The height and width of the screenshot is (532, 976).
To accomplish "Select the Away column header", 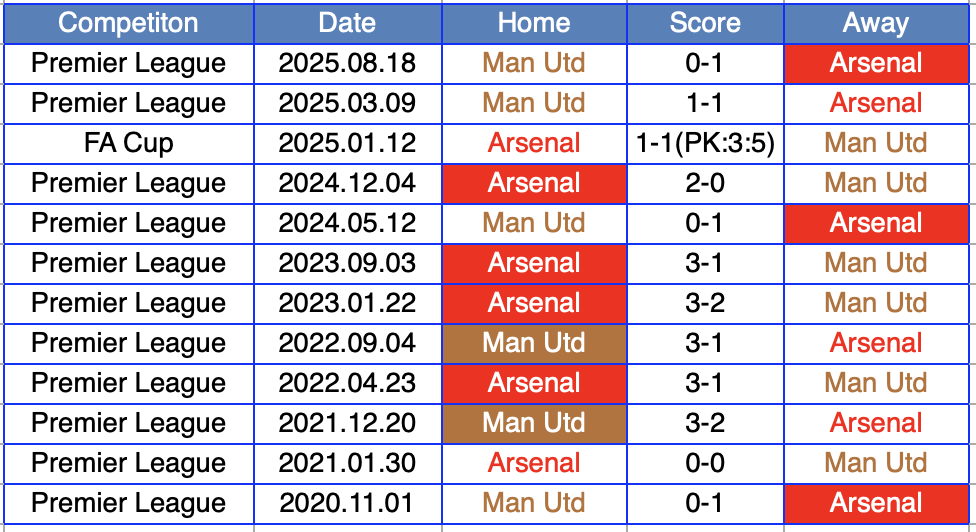I will pyautogui.click(x=876, y=23).
